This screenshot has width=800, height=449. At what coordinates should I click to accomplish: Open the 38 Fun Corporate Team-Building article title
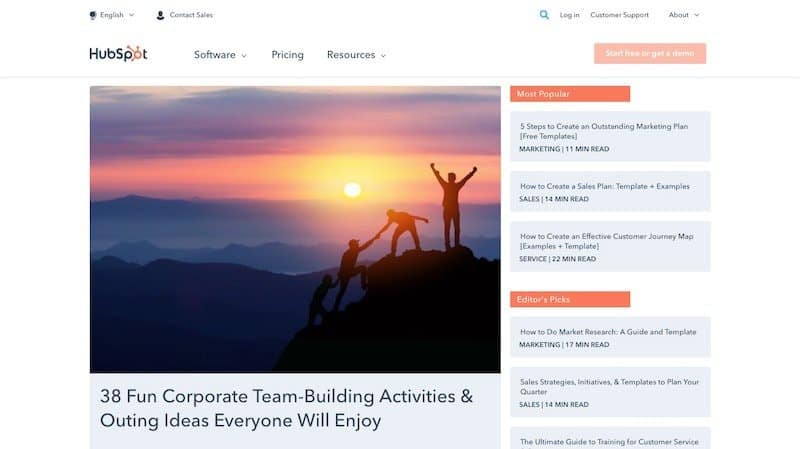tap(286, 408)
